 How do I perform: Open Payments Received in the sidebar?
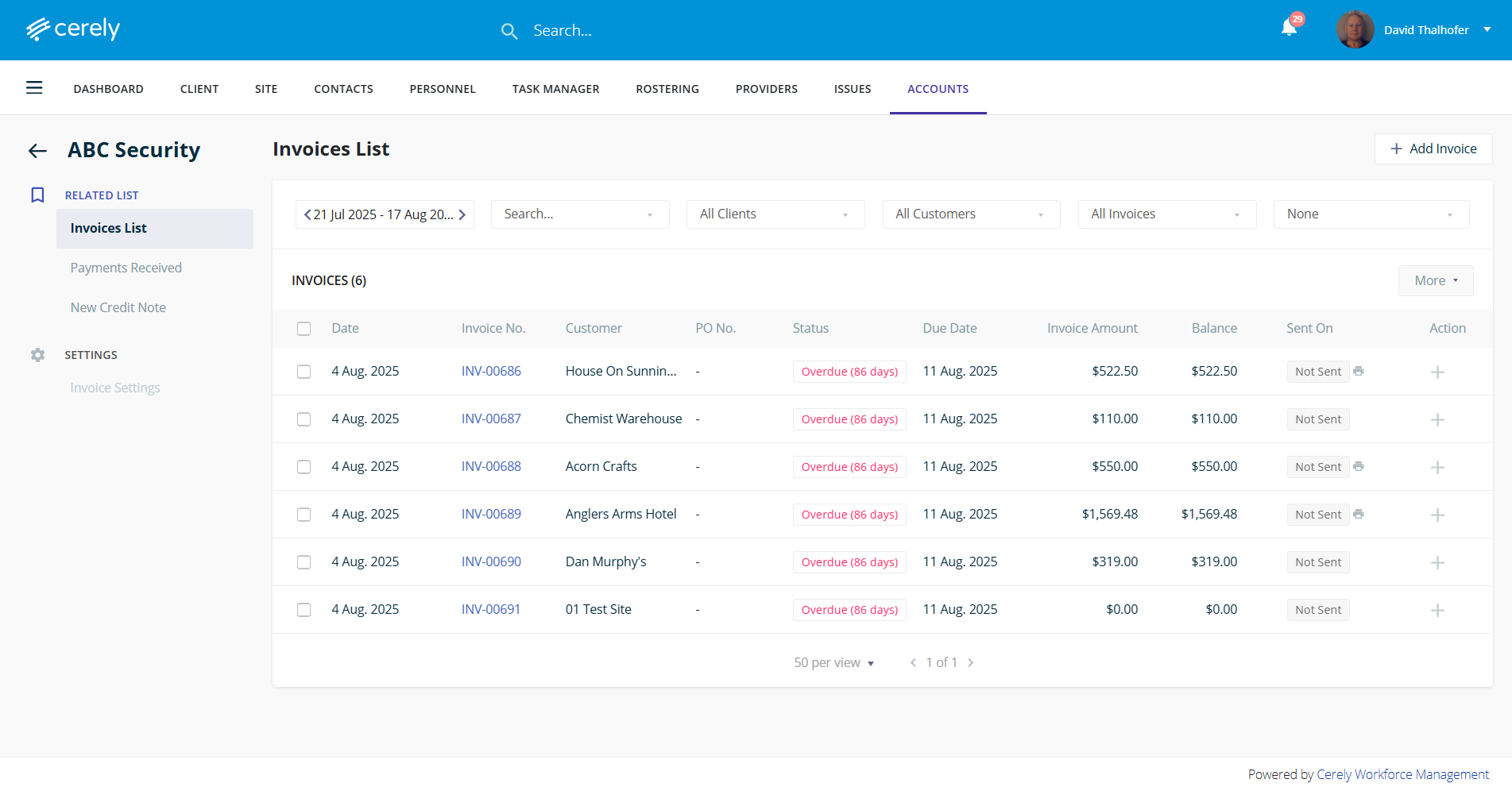(126, 268)
